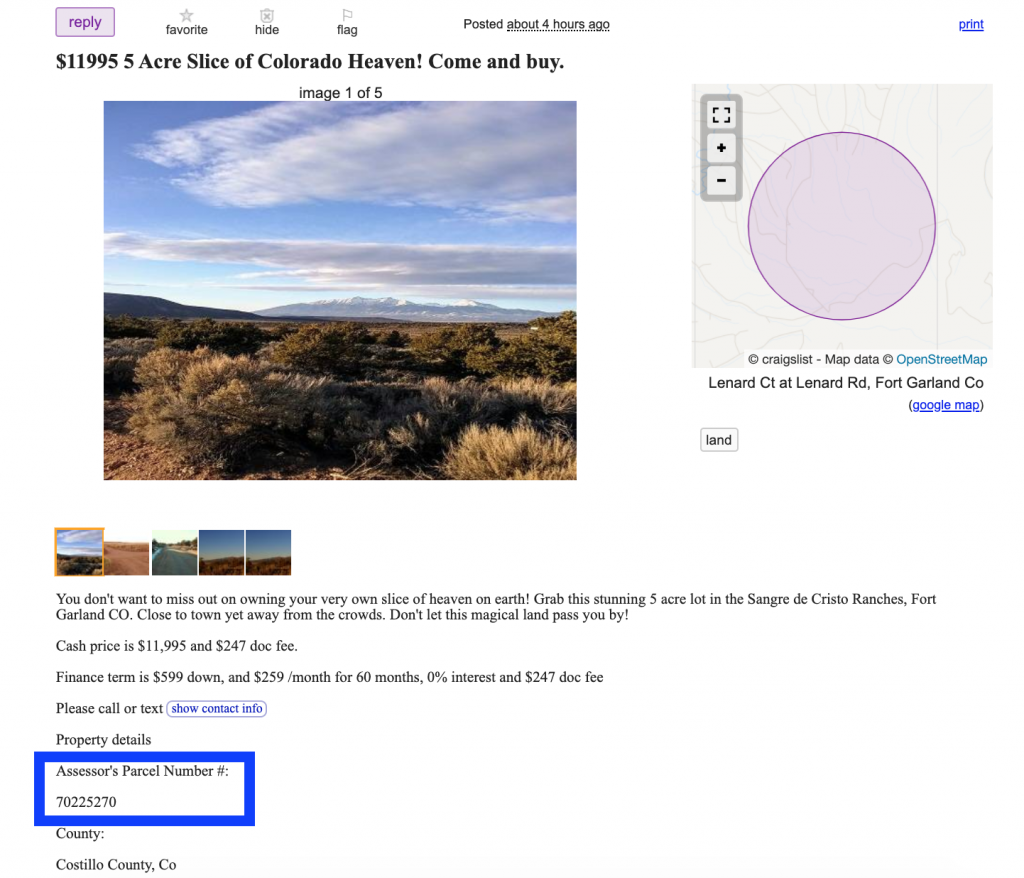Image resolution: width=1024 pixels, height=878 pixels.
Task: Click the purple location circle on map
Action: coord(842,226)
